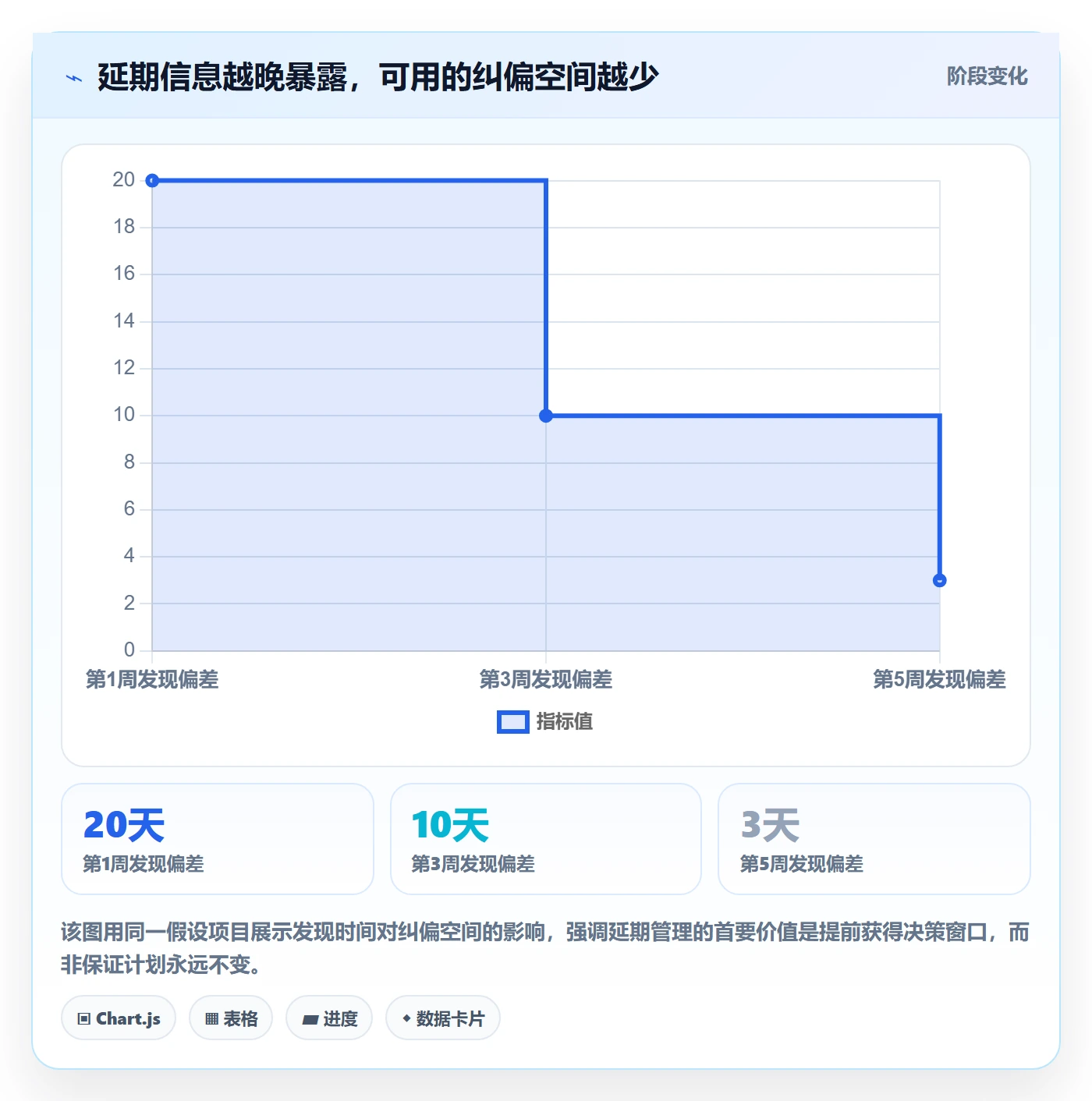
Task: Click the y-axis value 20
Action: tap(124, 180)
